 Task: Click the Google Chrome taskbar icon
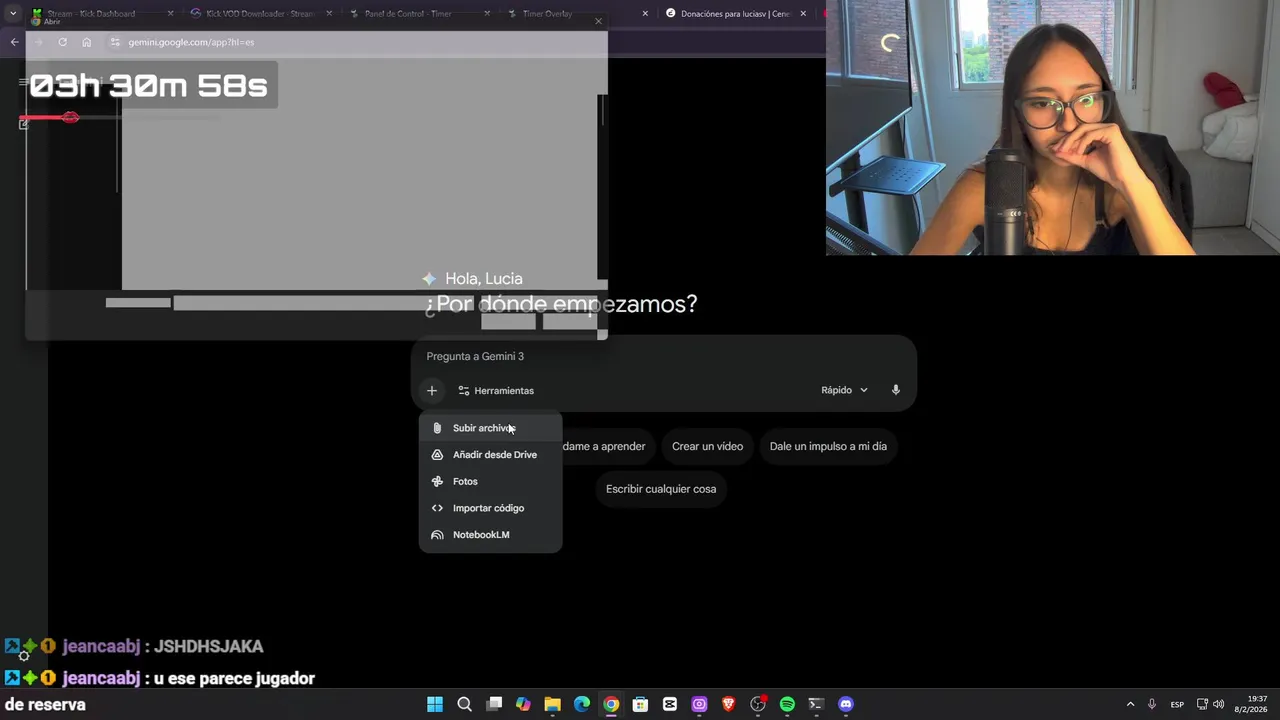point(611,704)
